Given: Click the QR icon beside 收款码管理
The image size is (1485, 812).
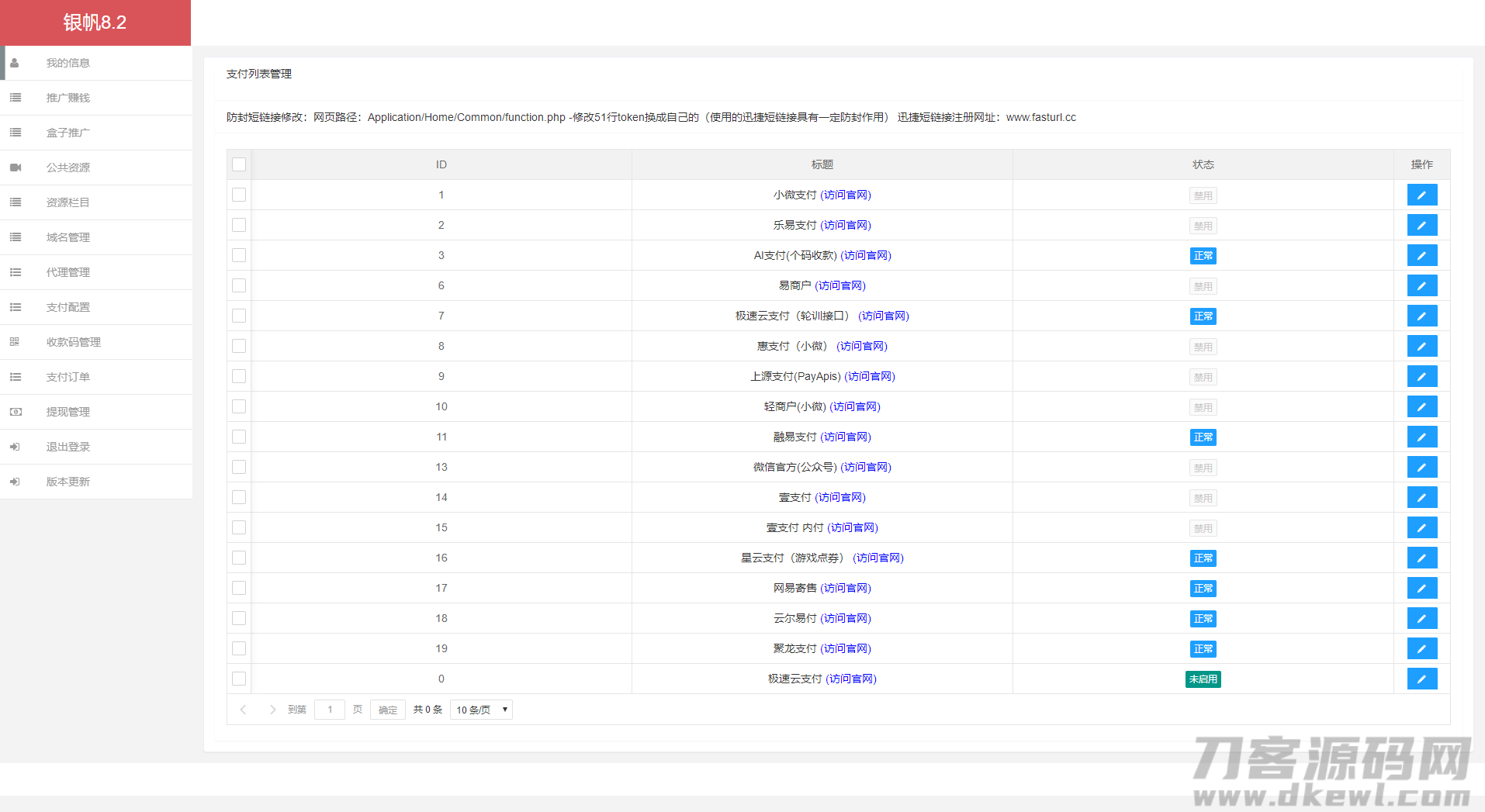Looking at the screenshot, I should tap(15, 342).
